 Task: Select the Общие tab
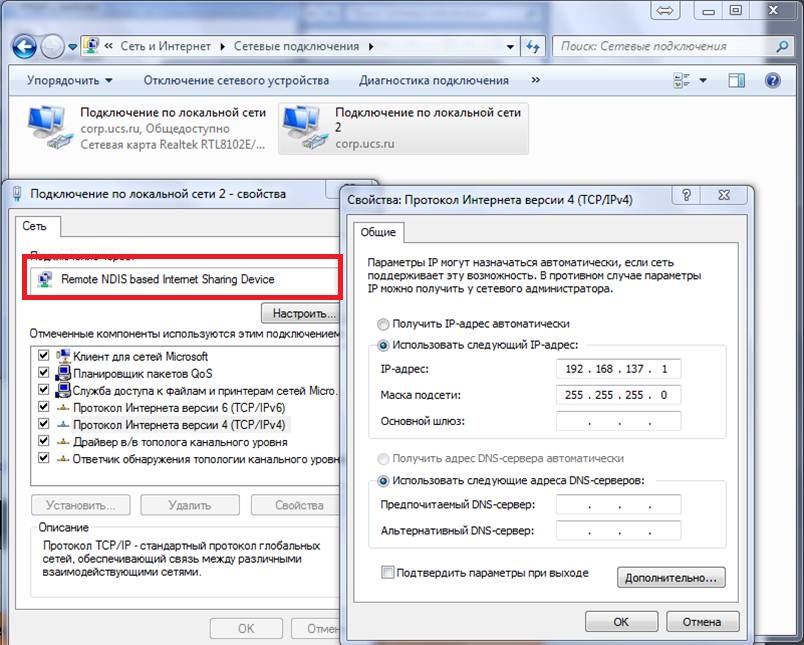coord(378,232)
